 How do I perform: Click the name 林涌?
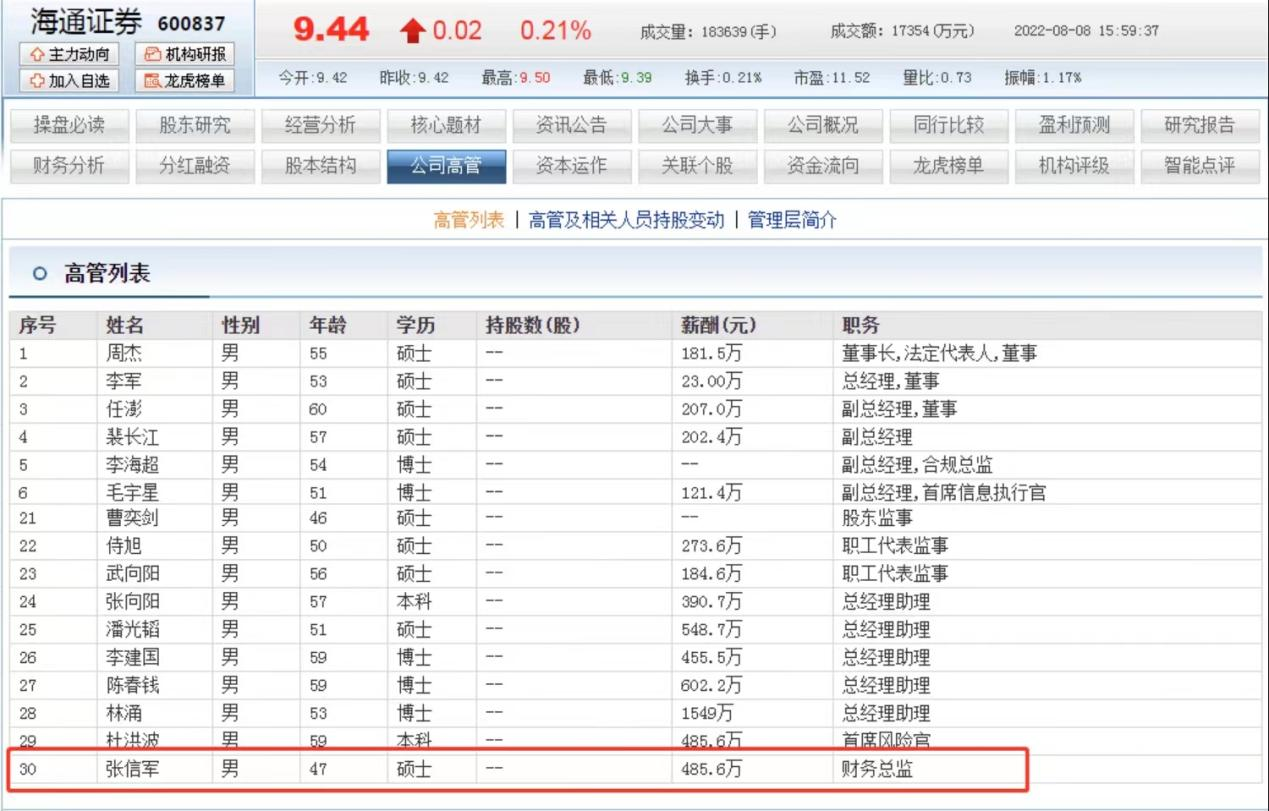coord(124,713)
